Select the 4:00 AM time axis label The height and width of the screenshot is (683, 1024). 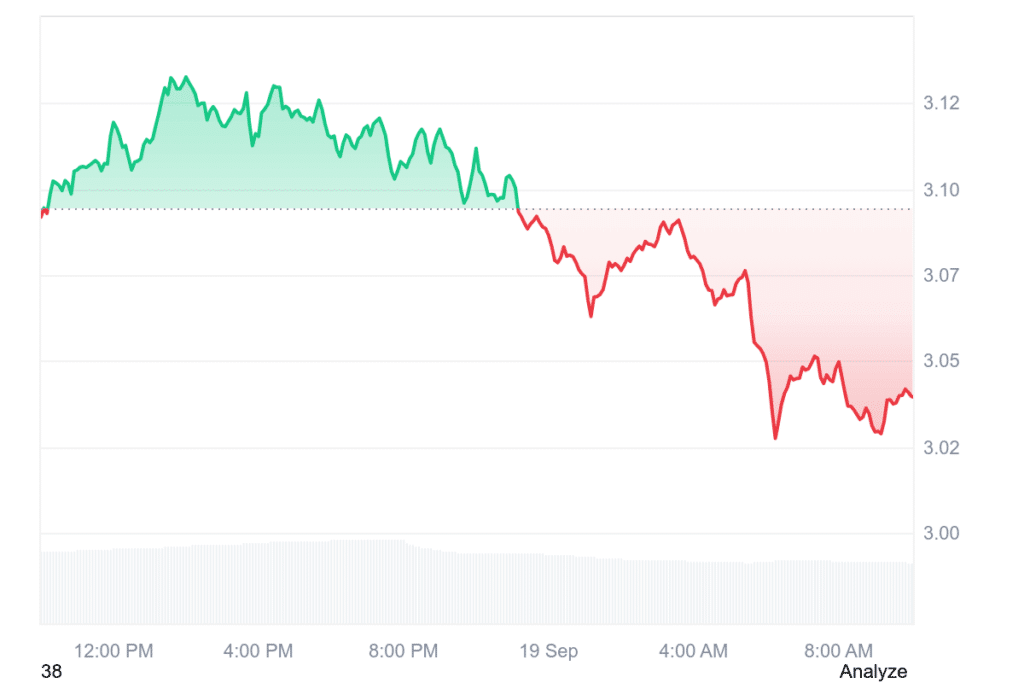[x=693, y=651]
